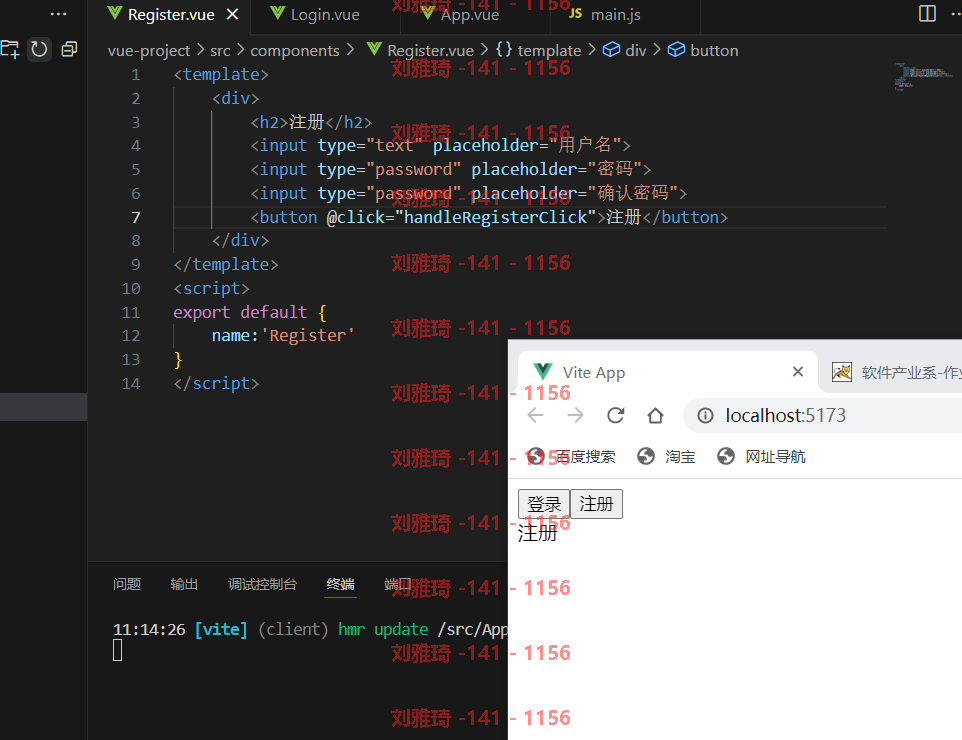962x740 pixels.
Task: Click vue-project in the breadcrumb
Action: (149, 50)
